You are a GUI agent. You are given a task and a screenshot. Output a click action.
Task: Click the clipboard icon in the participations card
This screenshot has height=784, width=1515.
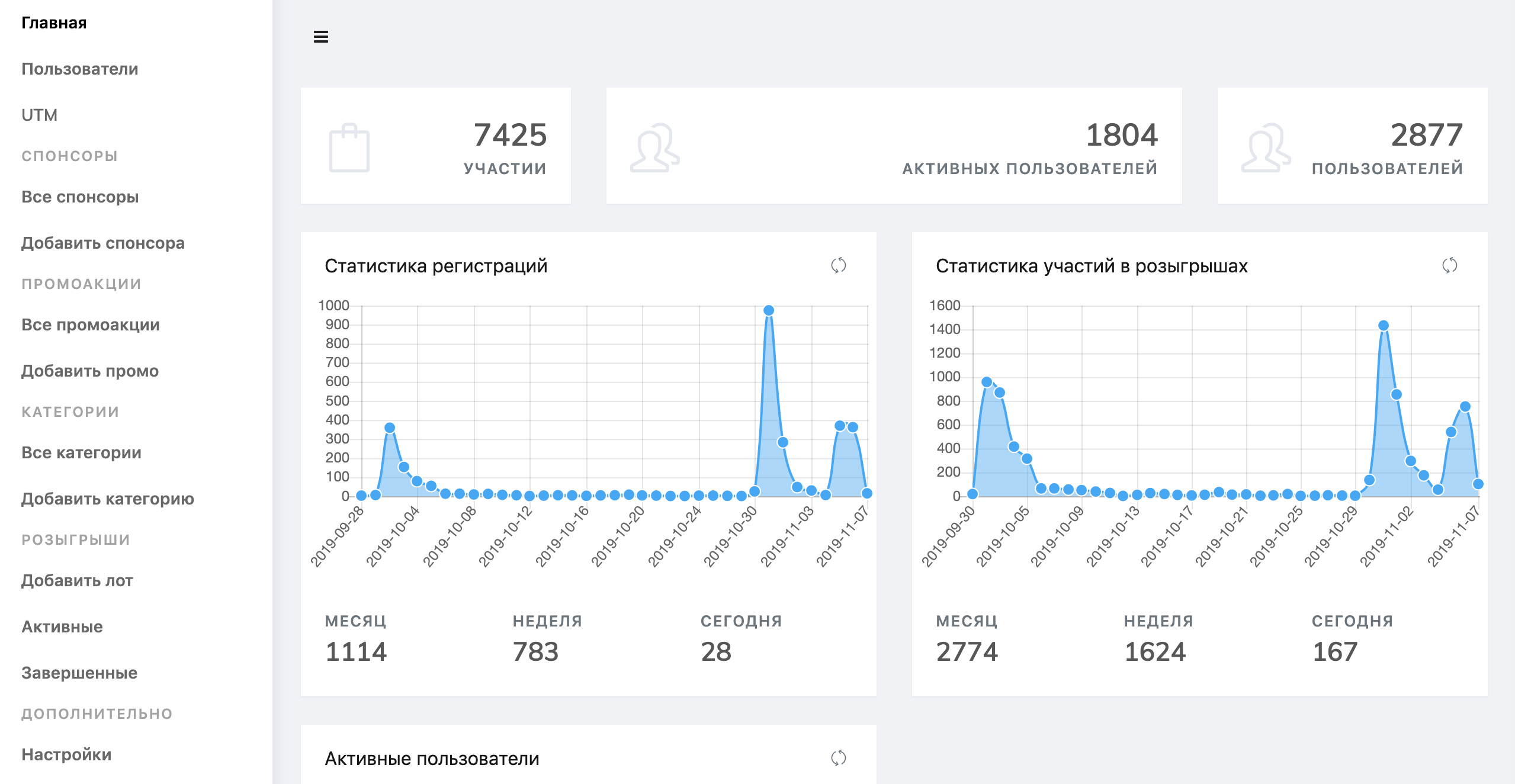(x=349, y=148)
